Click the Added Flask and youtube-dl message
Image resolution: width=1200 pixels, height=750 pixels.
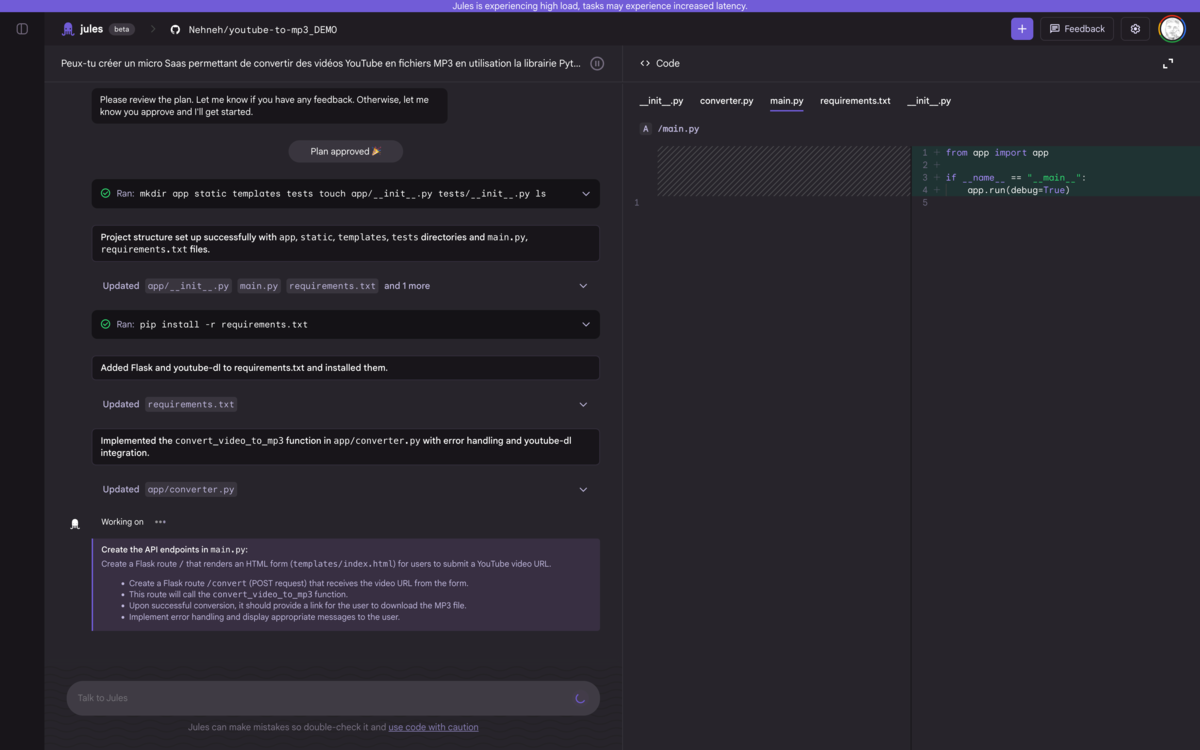pos(346,368)
